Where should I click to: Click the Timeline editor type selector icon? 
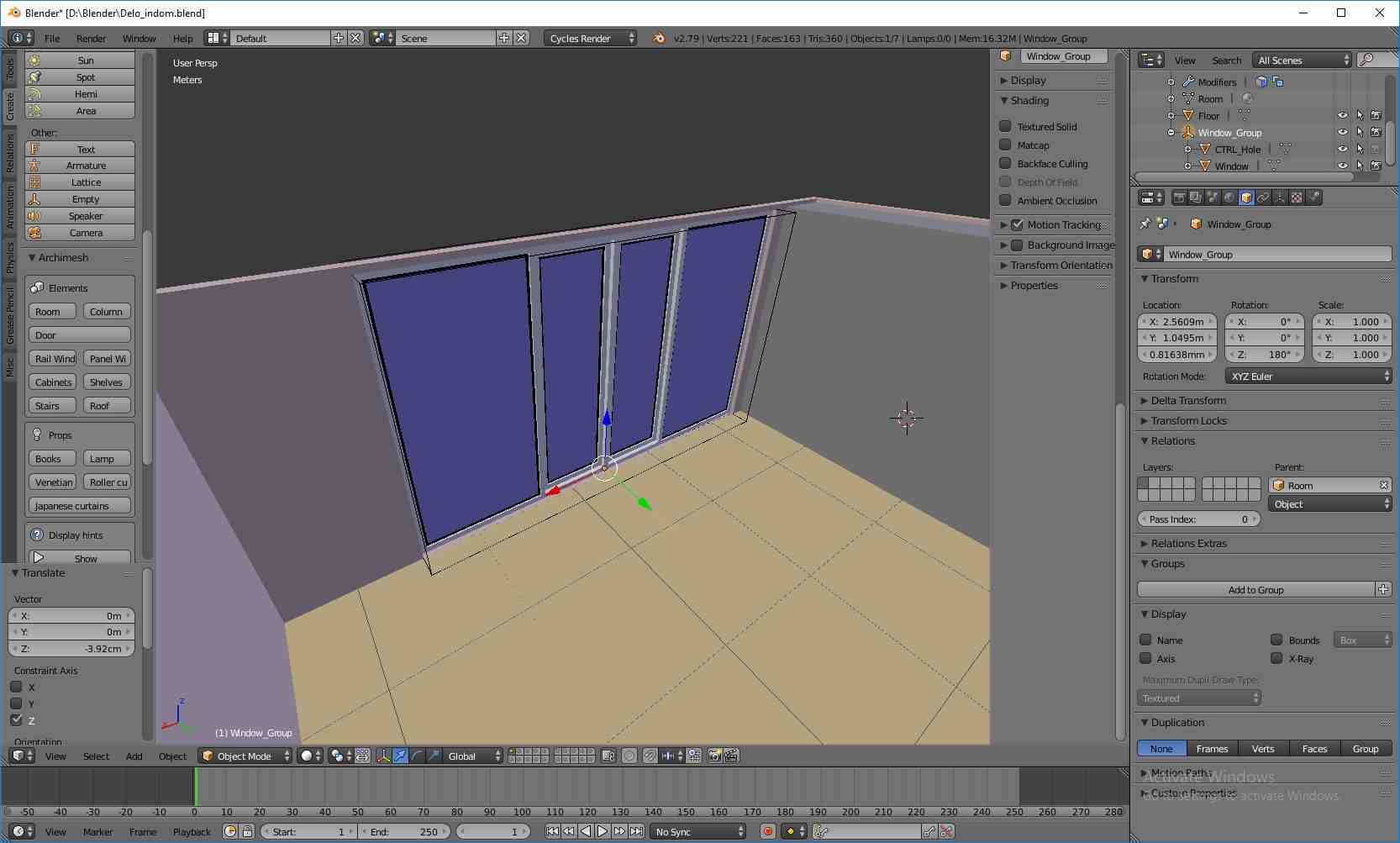coord(18,831)
